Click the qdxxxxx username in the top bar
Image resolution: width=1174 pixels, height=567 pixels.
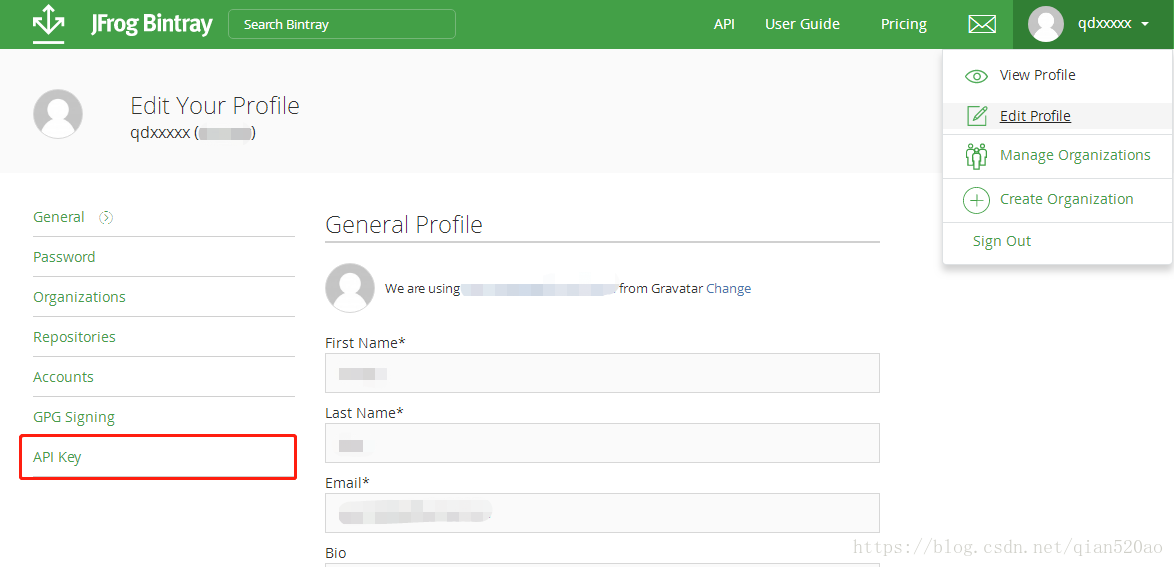1104,24
